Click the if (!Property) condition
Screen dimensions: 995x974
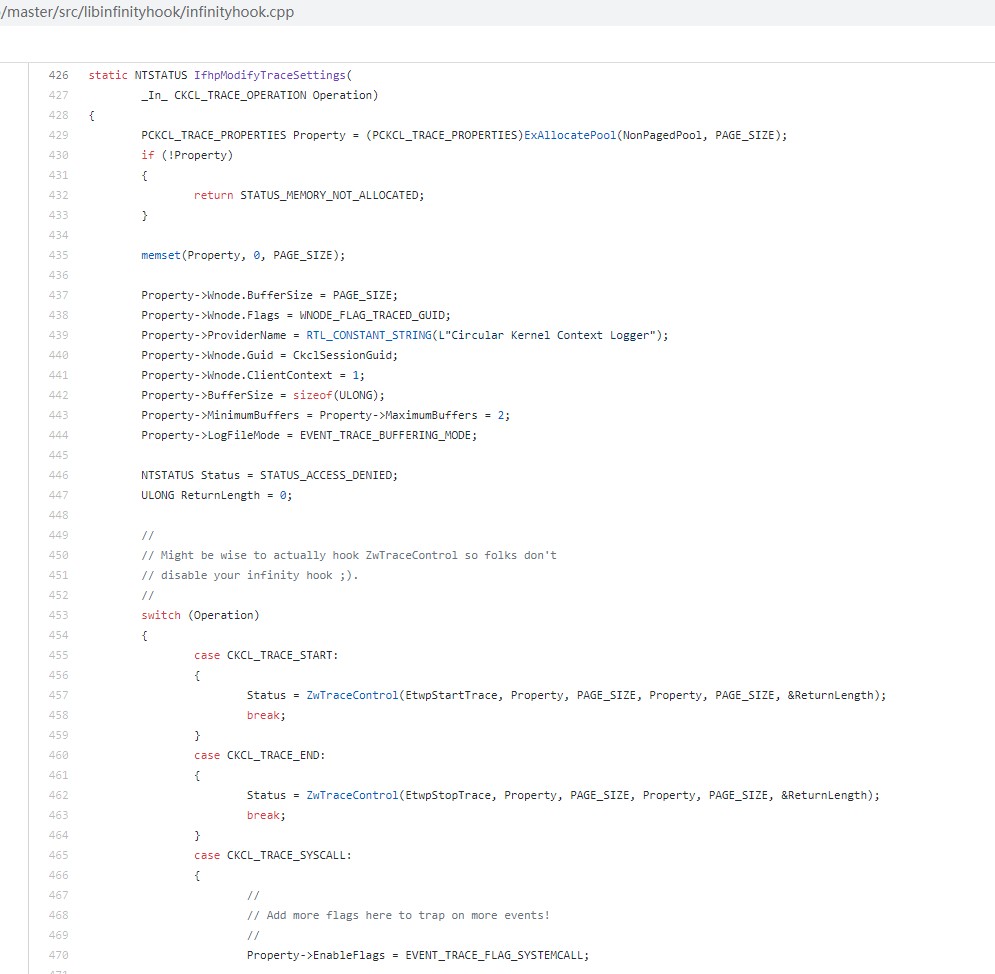pos(187,155)
